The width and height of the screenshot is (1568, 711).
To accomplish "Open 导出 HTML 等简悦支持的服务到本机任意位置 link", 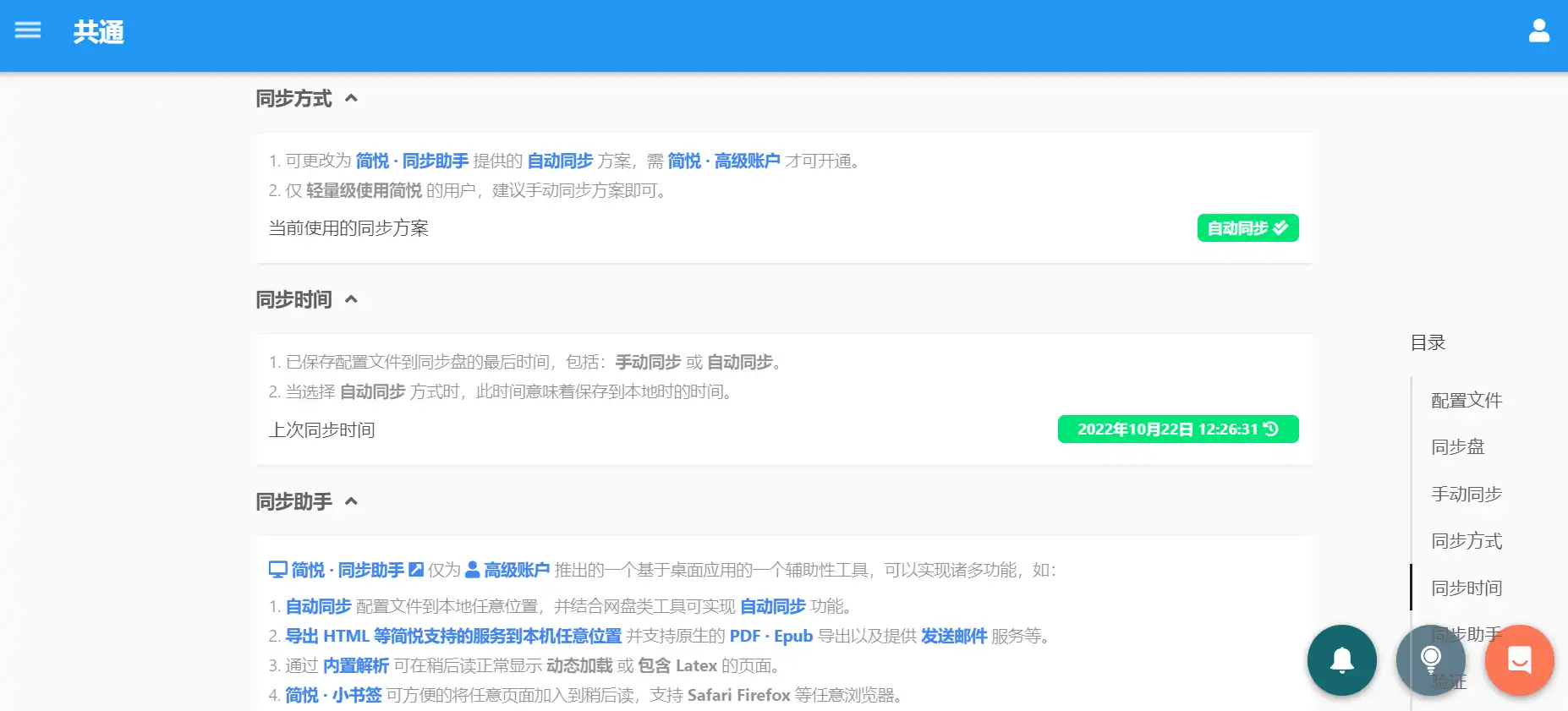I will (x=453, y=636).
